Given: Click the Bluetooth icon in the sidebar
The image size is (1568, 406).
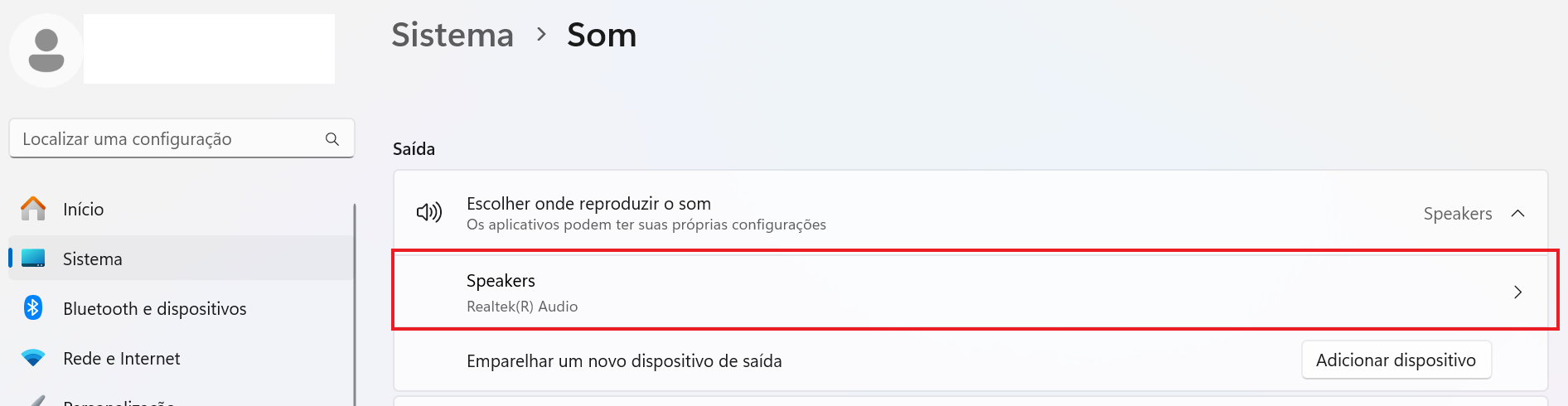Looking at the screenshot, I should tap(33, 308).
